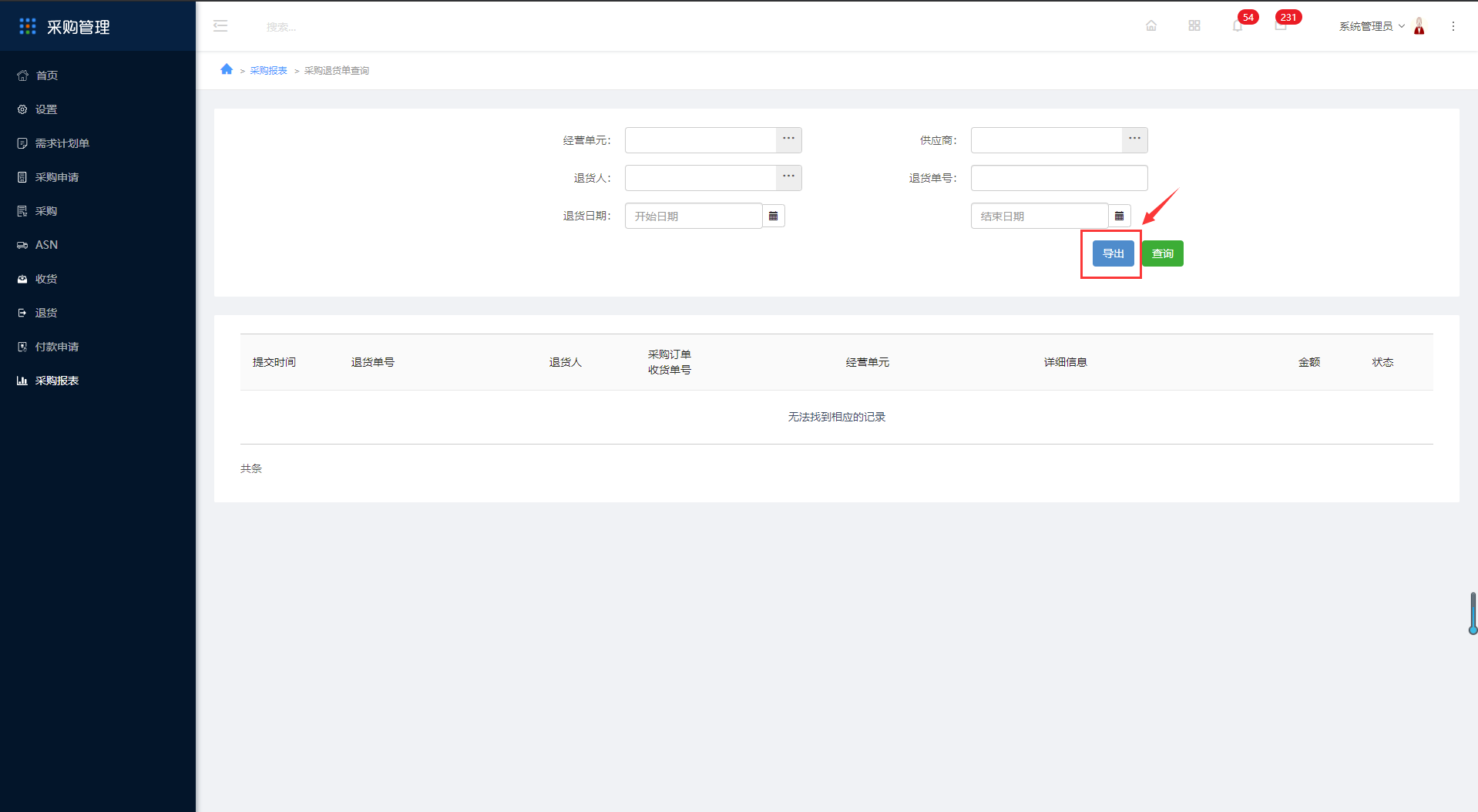Image resolution: width=1478 pixels, height=812 pixels.
Task: Expand the 系统管理员 user dropdown
Action: (1372, 26)
